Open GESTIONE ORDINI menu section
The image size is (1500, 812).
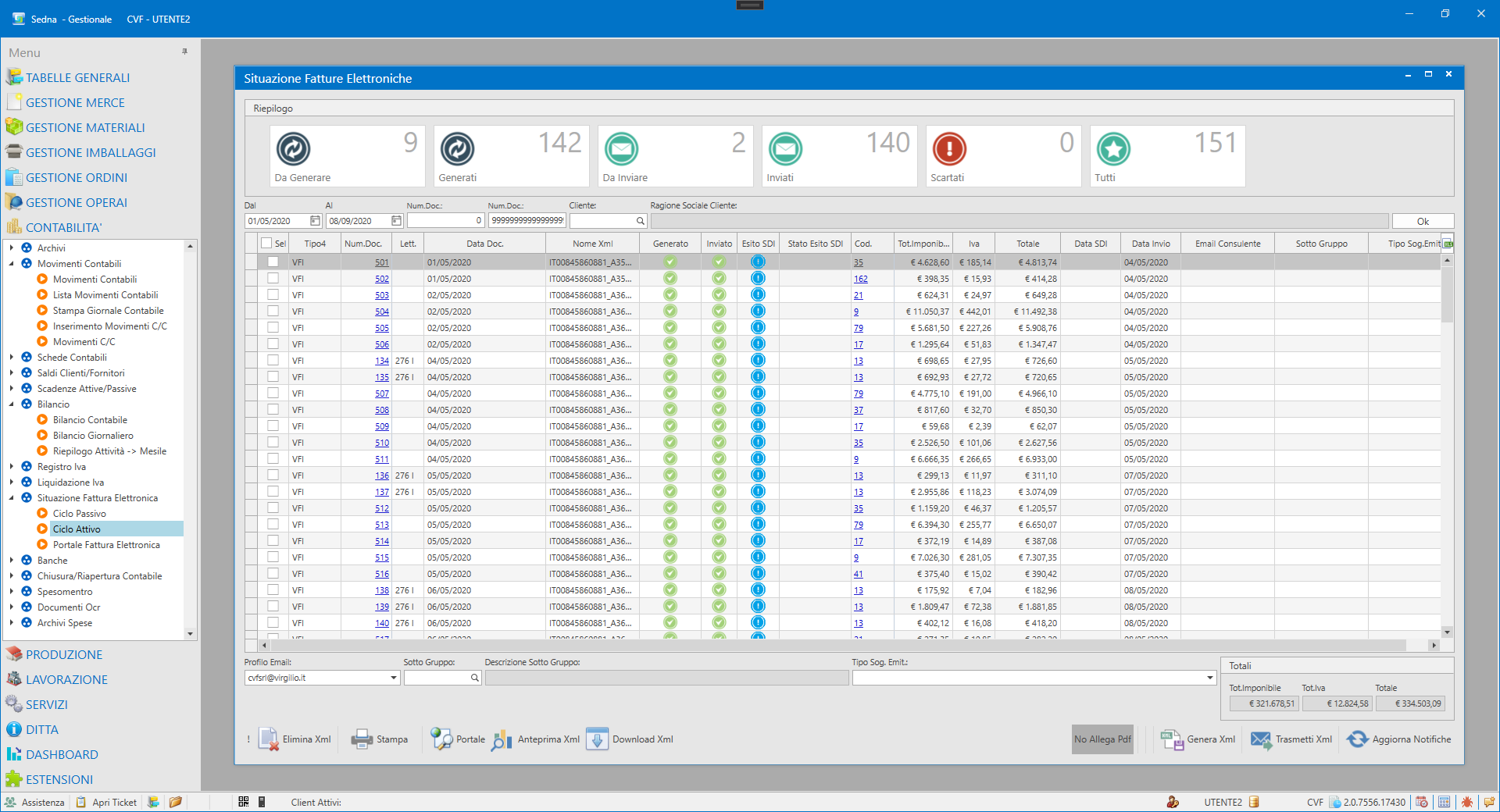pyautogui.click(x=77, y=177)
